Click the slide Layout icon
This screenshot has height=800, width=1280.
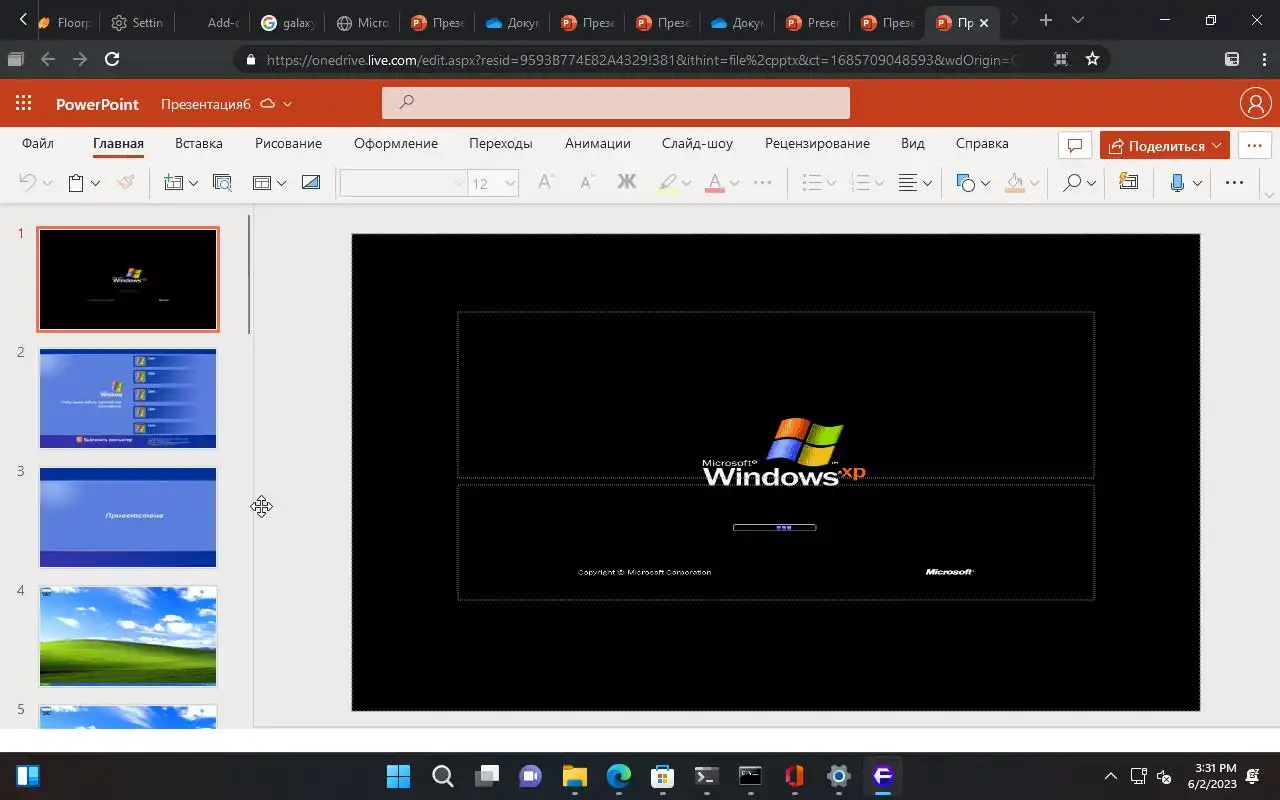tap(262, 182)
